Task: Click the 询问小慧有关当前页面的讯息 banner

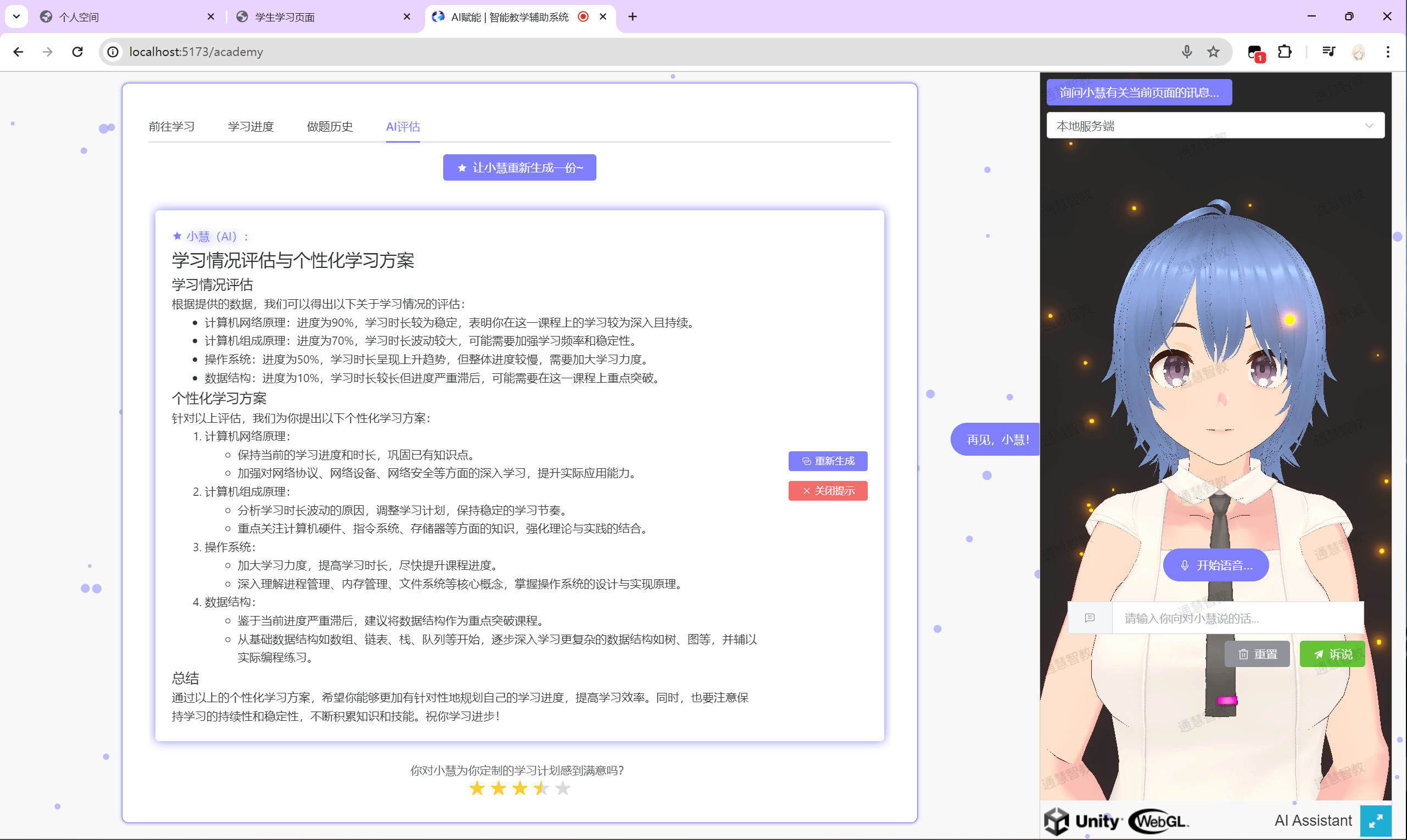Action: pos(1139,92)
